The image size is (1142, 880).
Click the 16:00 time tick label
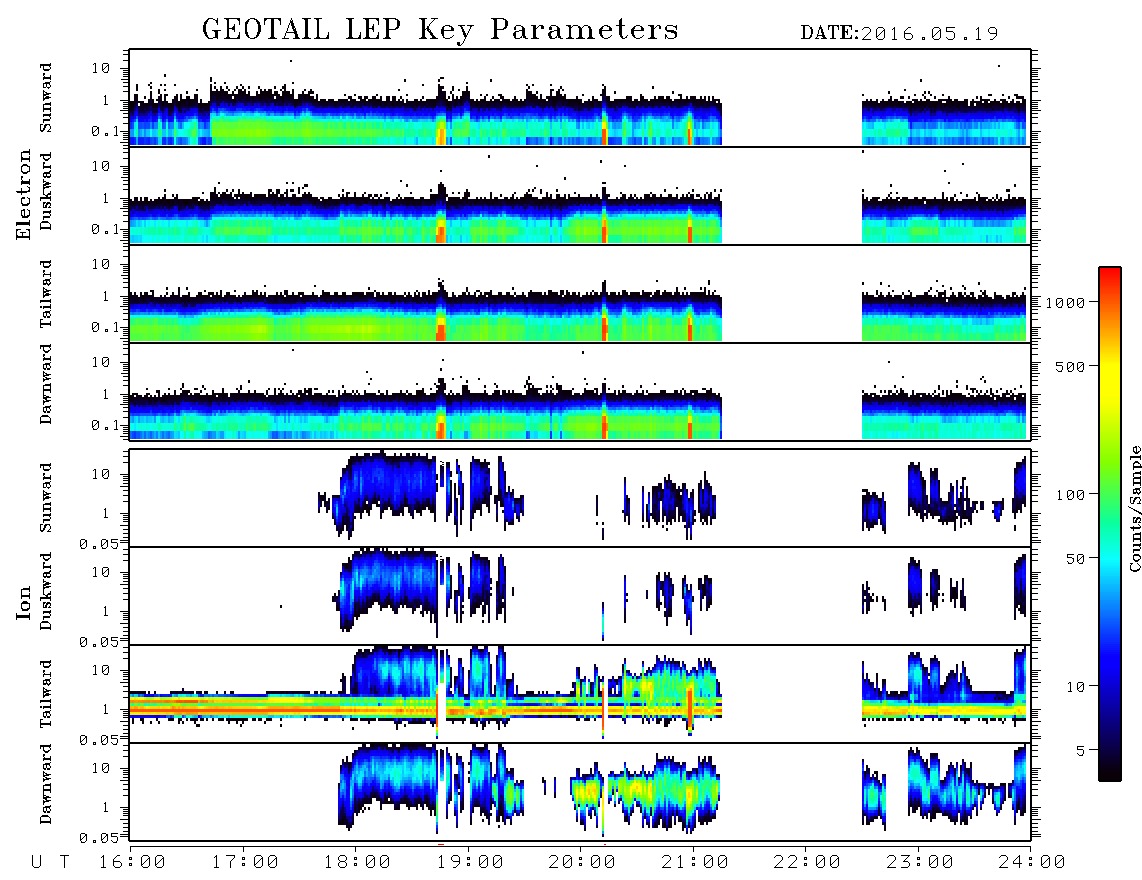pos(132,863)
